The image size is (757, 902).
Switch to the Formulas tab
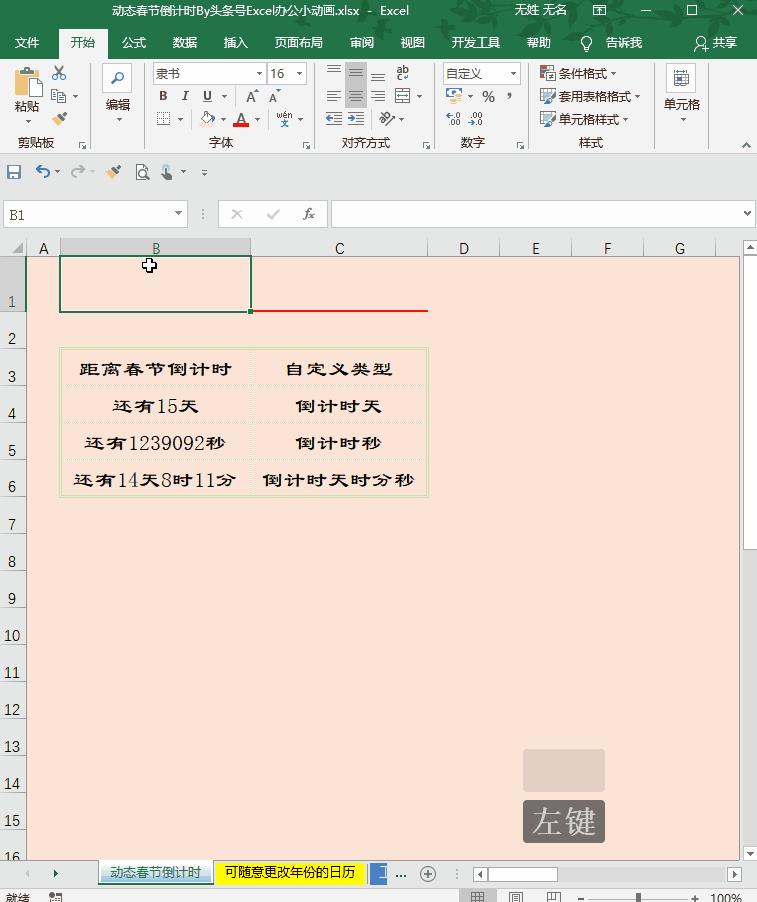(134, 43)
